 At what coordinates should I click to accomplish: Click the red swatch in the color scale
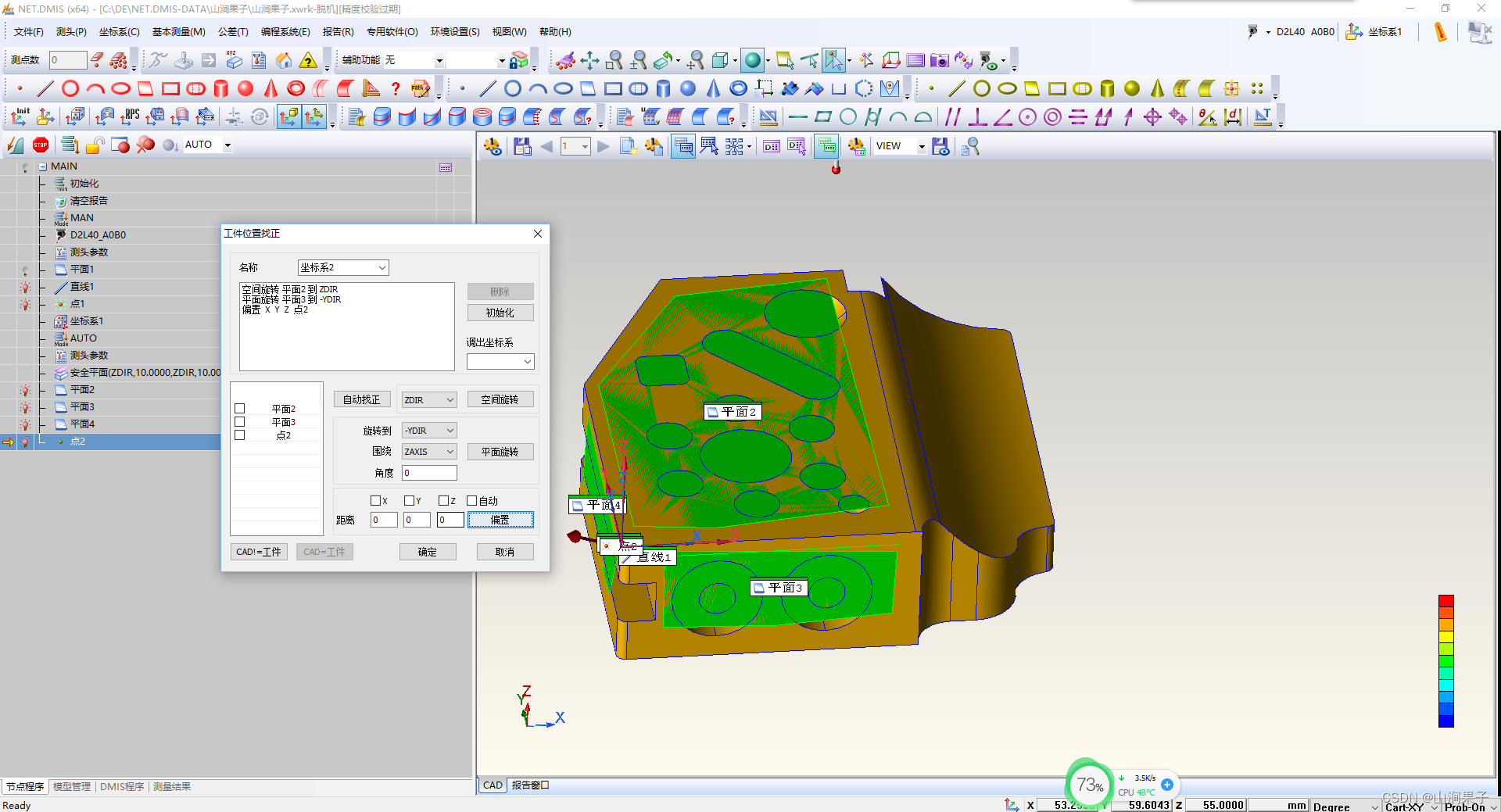tap(1446, 601)
